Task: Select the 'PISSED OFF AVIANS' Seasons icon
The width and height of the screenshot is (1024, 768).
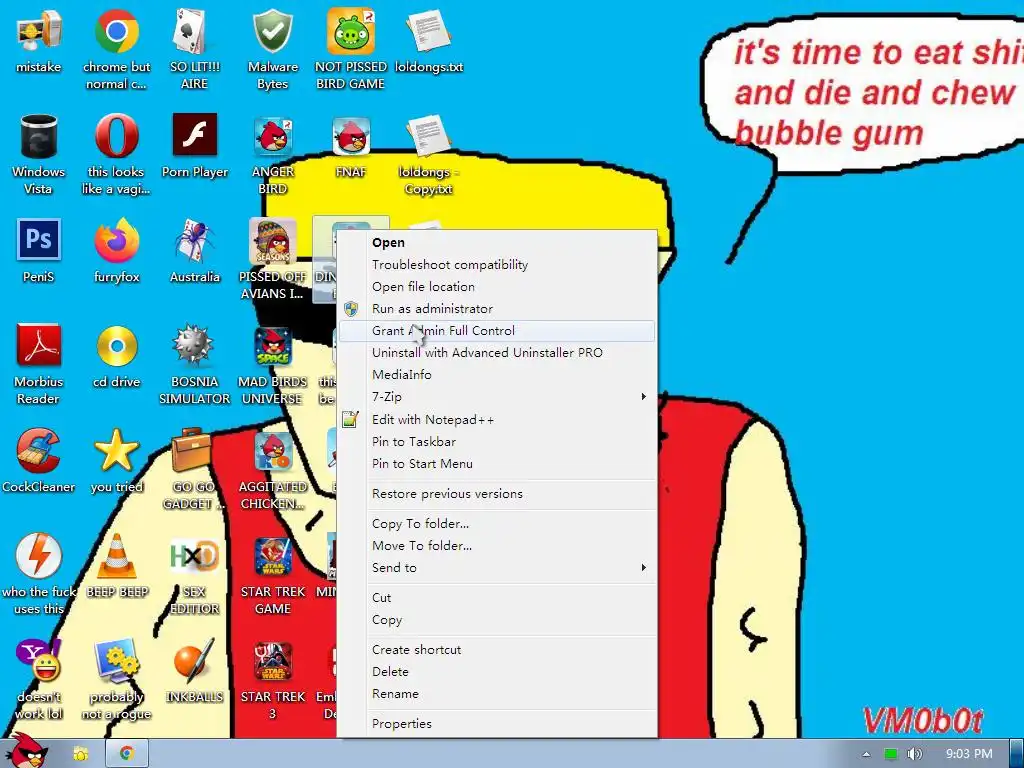Action: (272, 240)
